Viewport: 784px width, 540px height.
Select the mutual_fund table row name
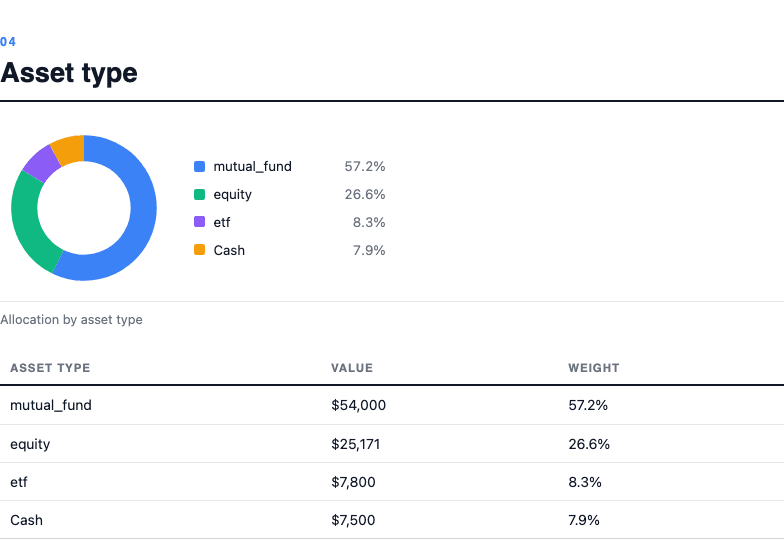pos(51,405)
